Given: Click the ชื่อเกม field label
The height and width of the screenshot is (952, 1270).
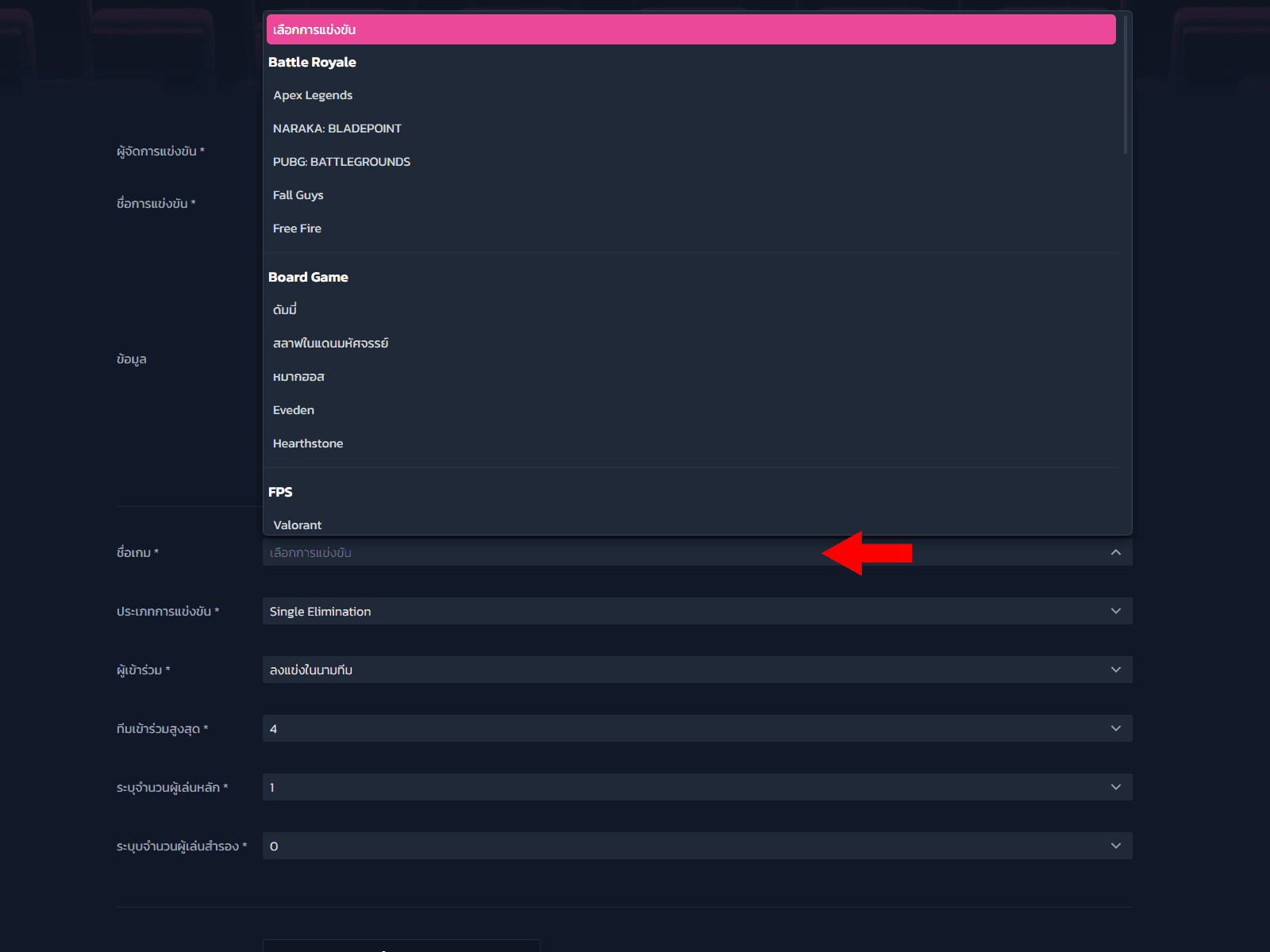Looking at the screenshot, I should coord(137,552).
